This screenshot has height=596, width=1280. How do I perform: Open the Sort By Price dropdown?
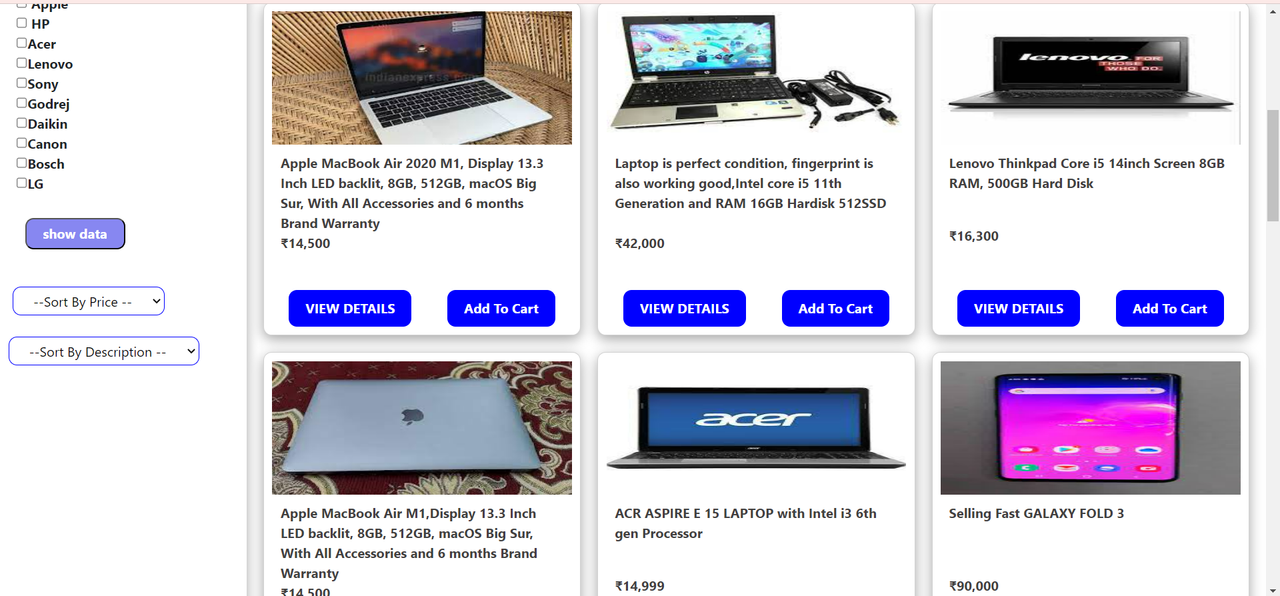tap(88, 301)
